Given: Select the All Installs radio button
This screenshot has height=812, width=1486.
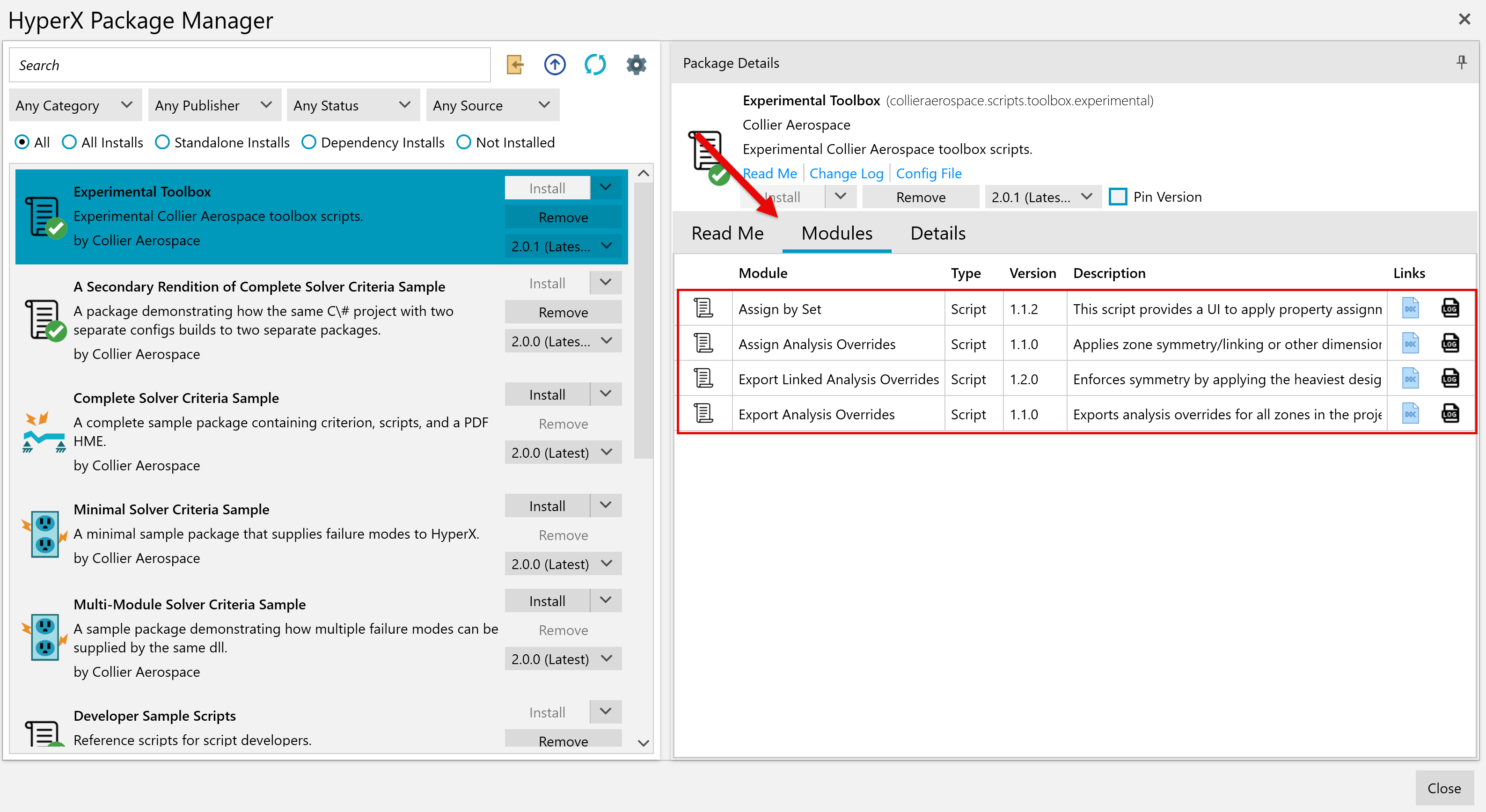Looking at the screenshot, I should 69,142.
